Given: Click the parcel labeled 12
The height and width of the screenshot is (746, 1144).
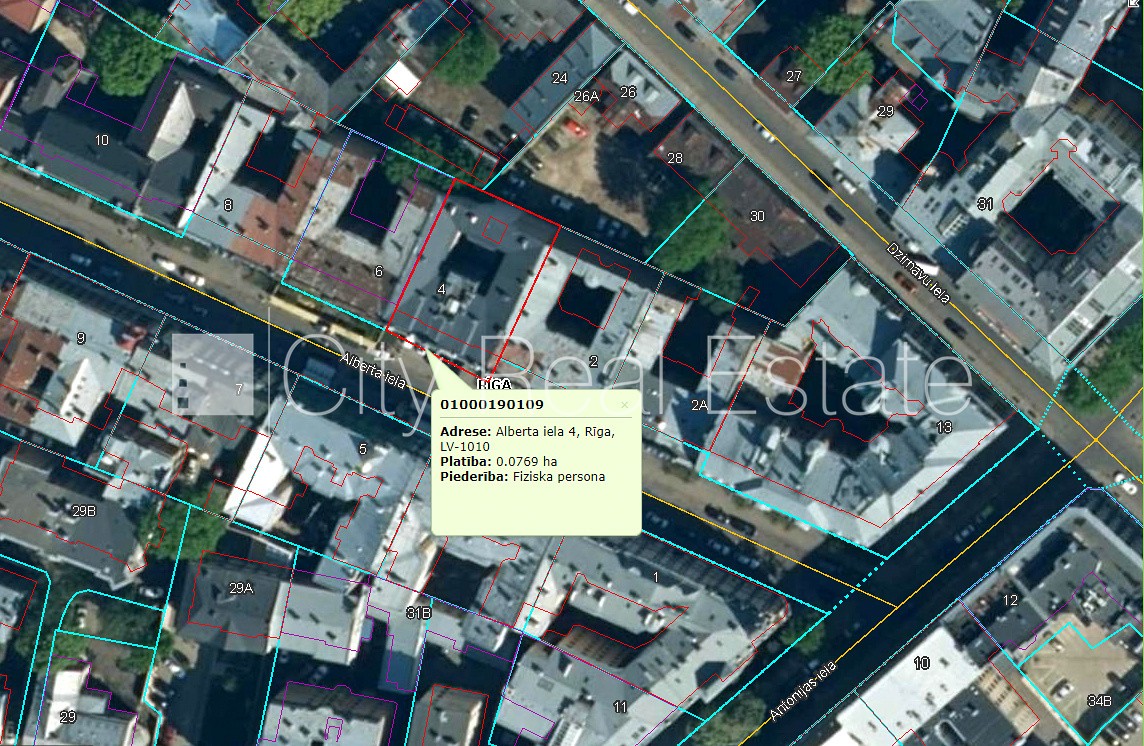Looking at the screenshot, I should pos(1010,600).
